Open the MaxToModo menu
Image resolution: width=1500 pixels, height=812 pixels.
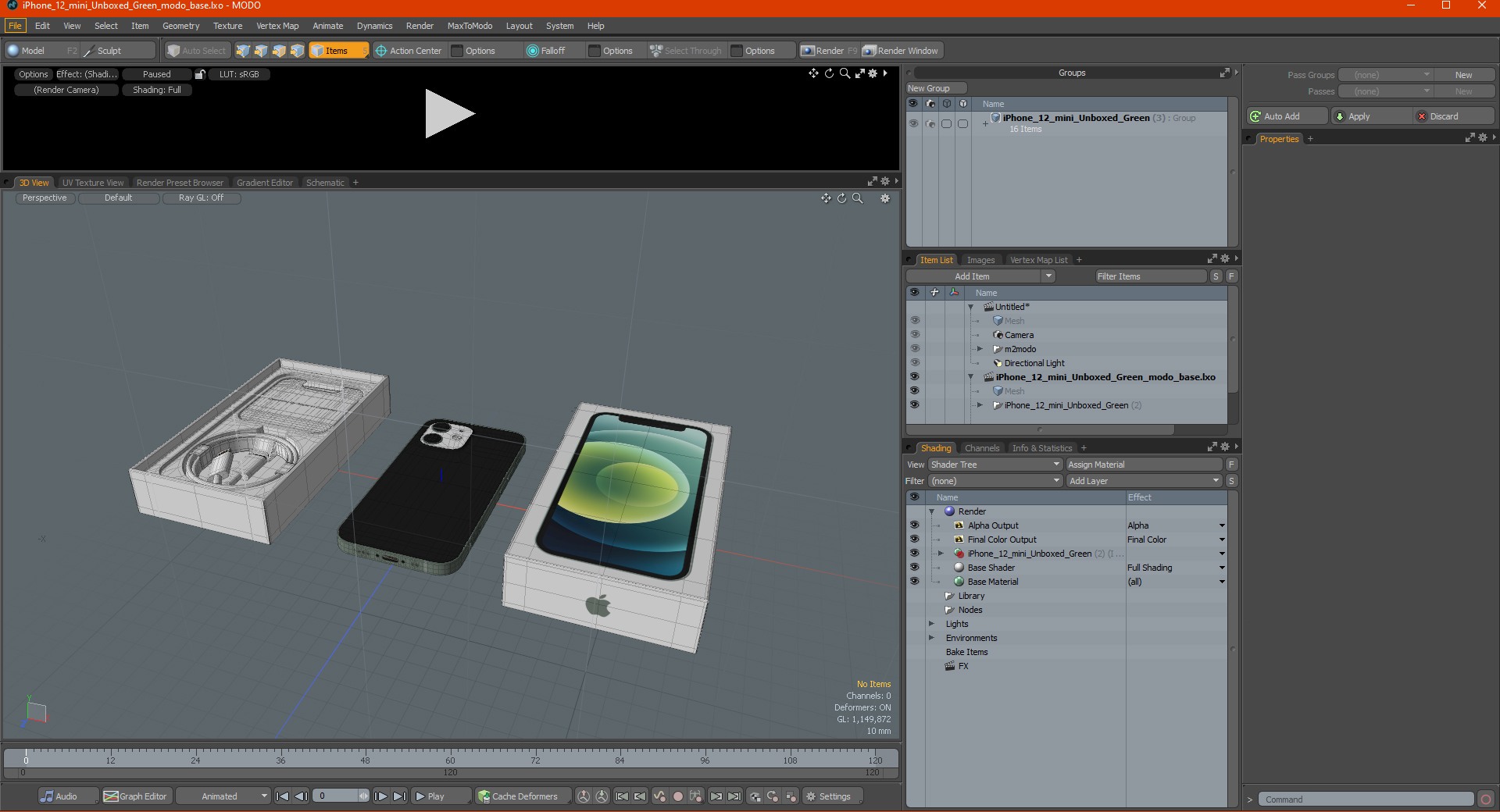click(x=470, y=26)
